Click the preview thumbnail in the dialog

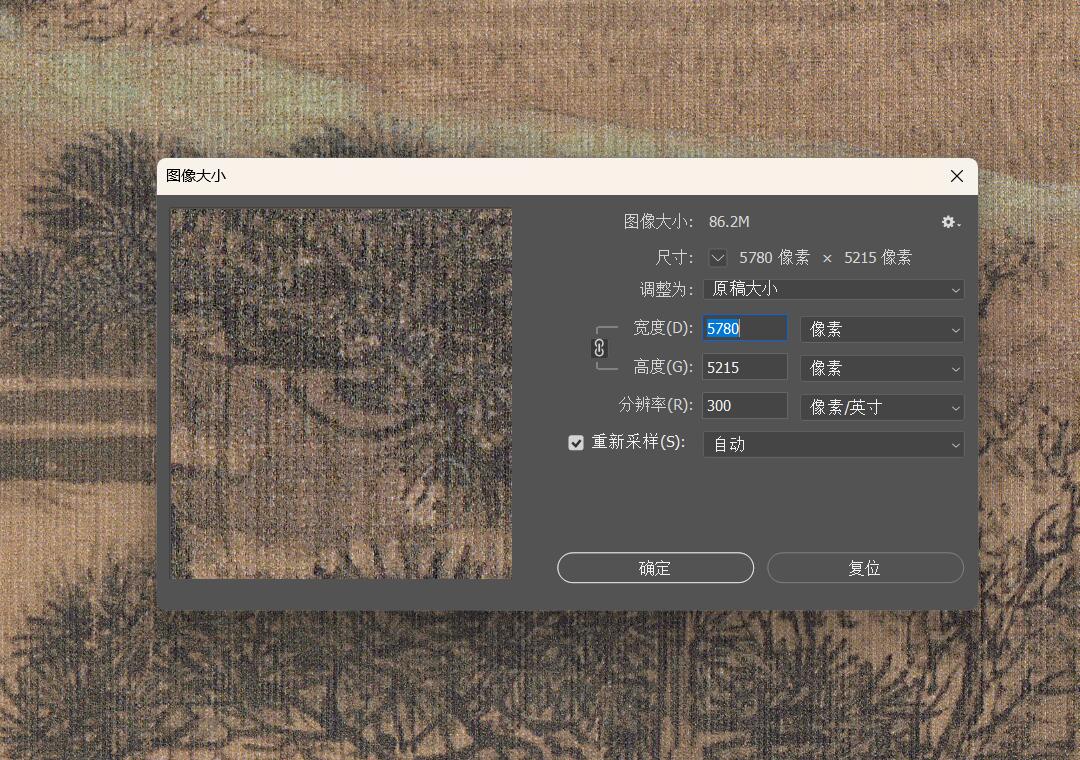[342, 393]
